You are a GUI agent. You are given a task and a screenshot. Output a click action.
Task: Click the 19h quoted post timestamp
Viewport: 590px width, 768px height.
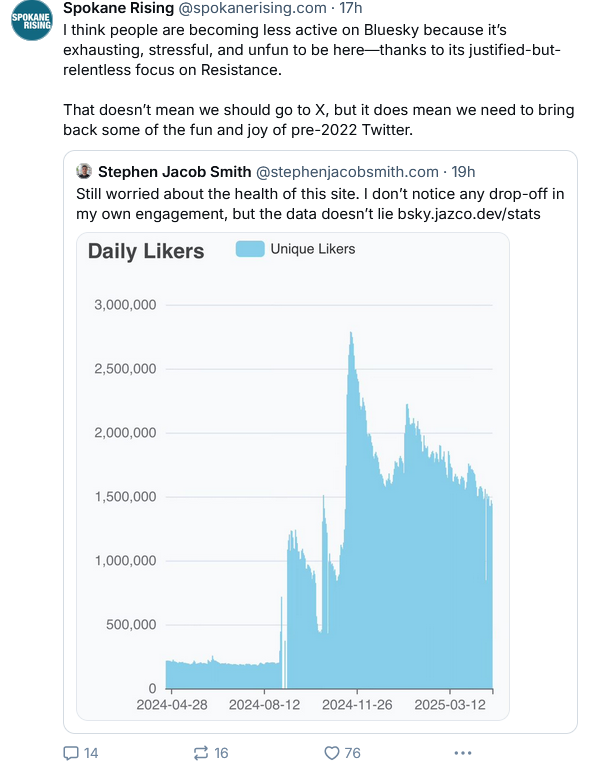(463, 172)
